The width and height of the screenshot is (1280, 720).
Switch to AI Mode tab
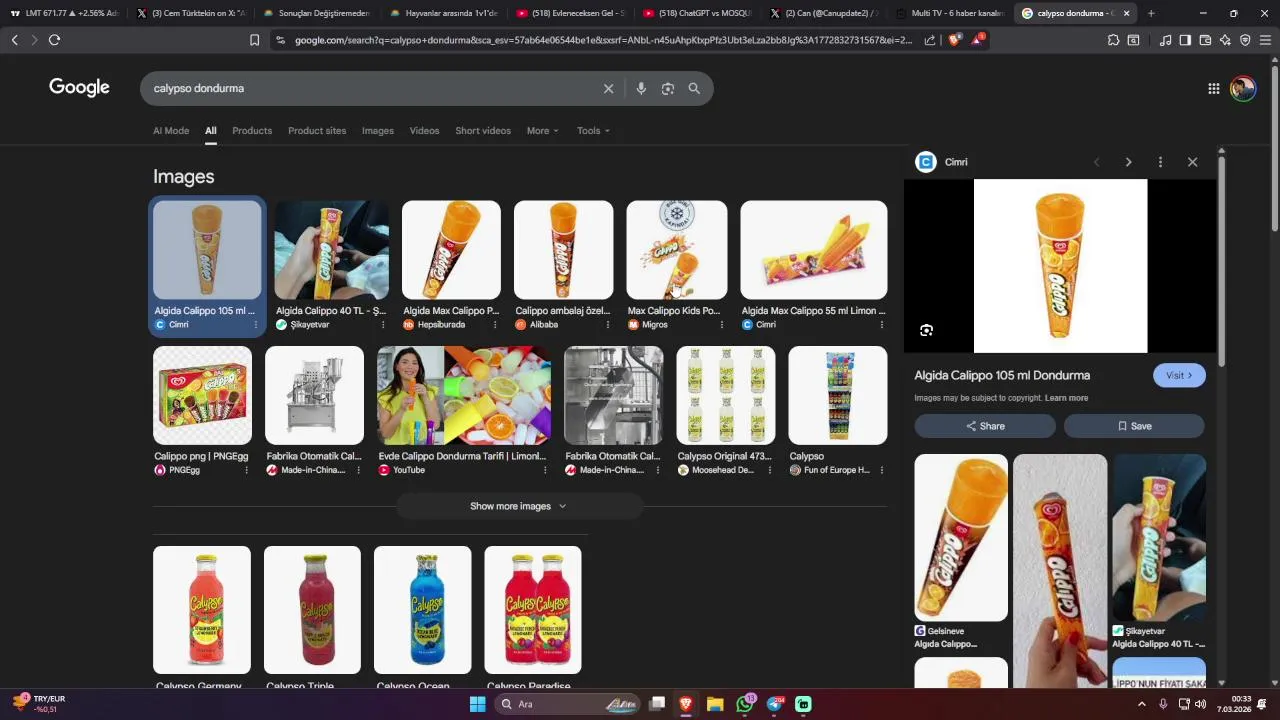pos(171,131)
